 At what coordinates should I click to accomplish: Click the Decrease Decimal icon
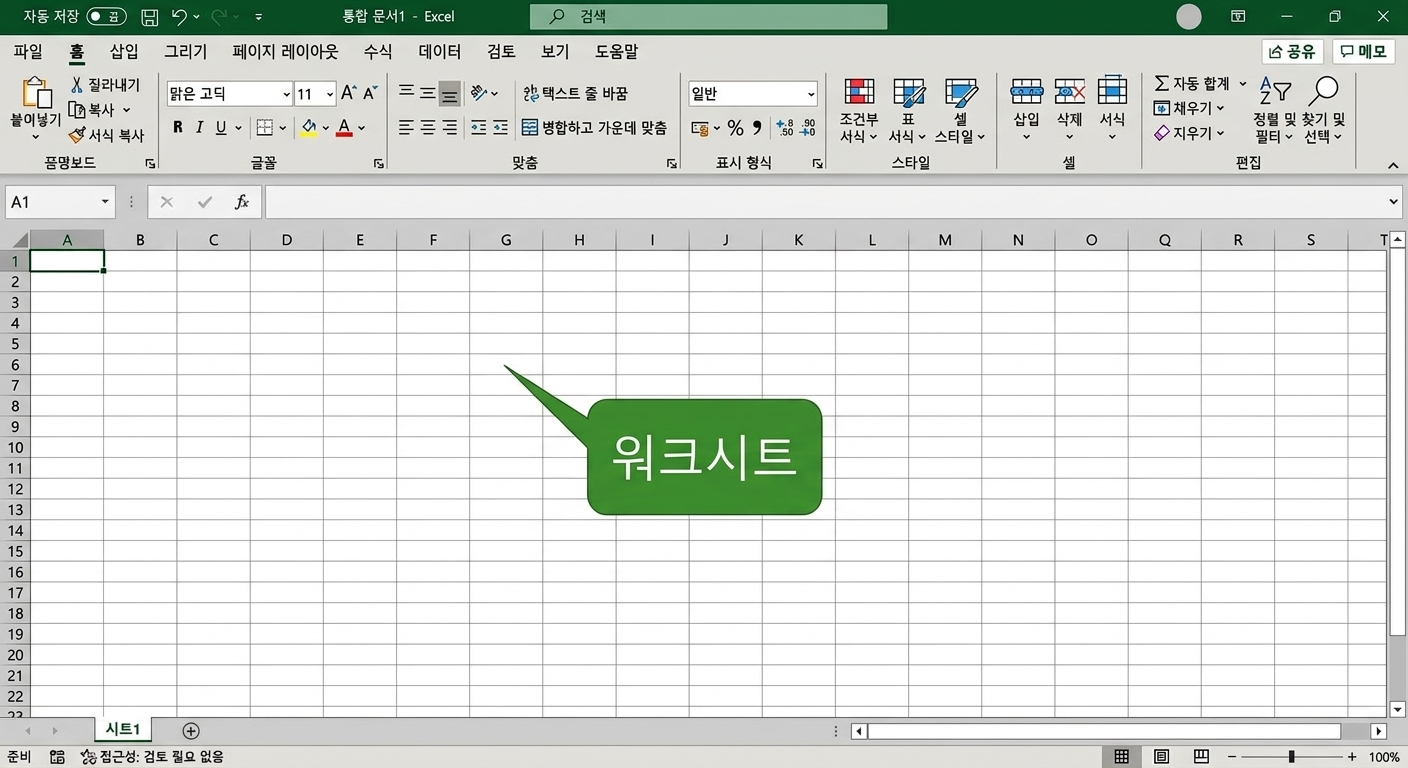807,128
